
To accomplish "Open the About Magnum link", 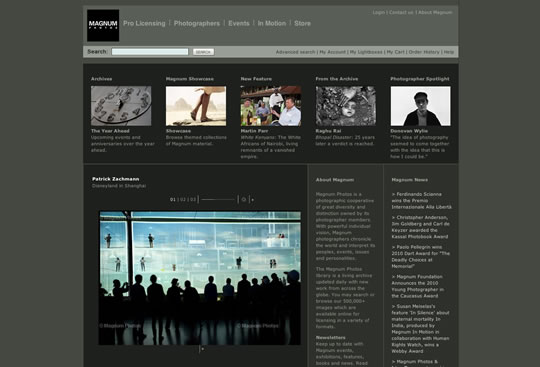I will pyautogui.click(x=435, y=12).
